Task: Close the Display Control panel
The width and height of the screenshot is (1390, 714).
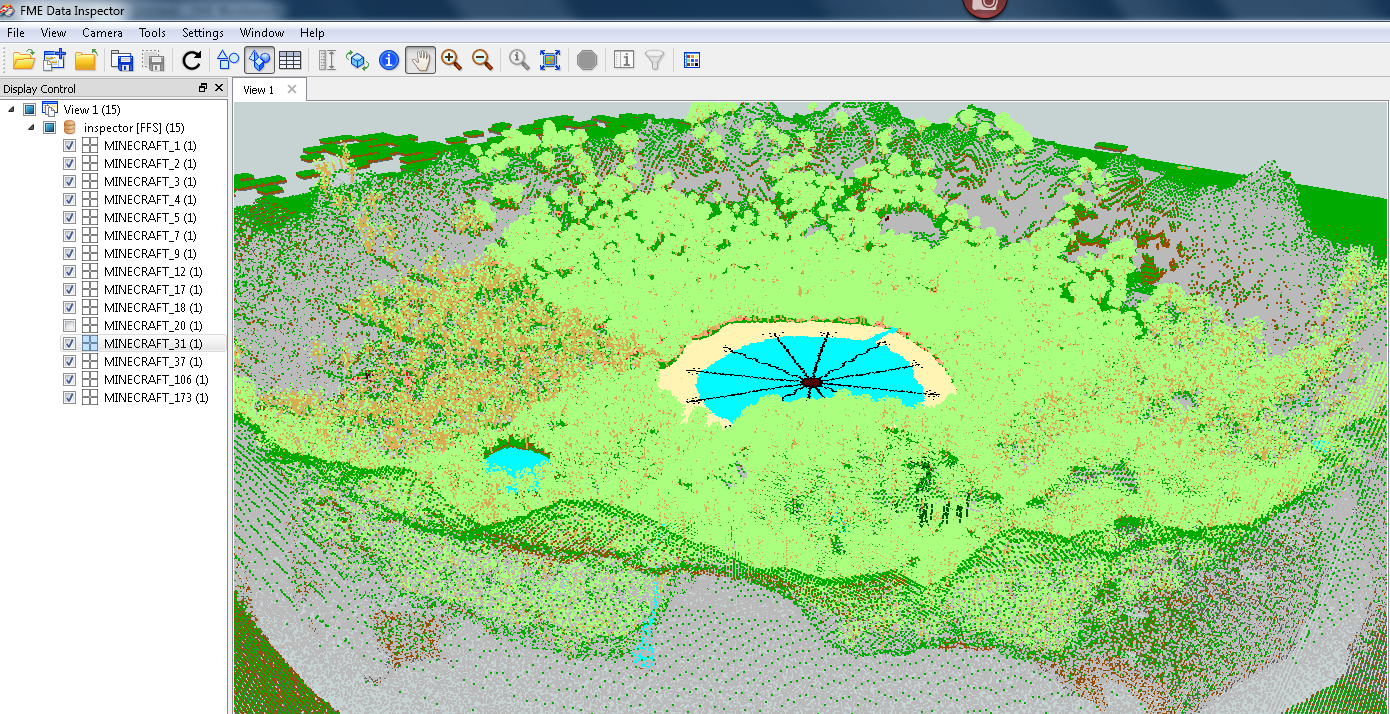Action: (x=219, y=88)
